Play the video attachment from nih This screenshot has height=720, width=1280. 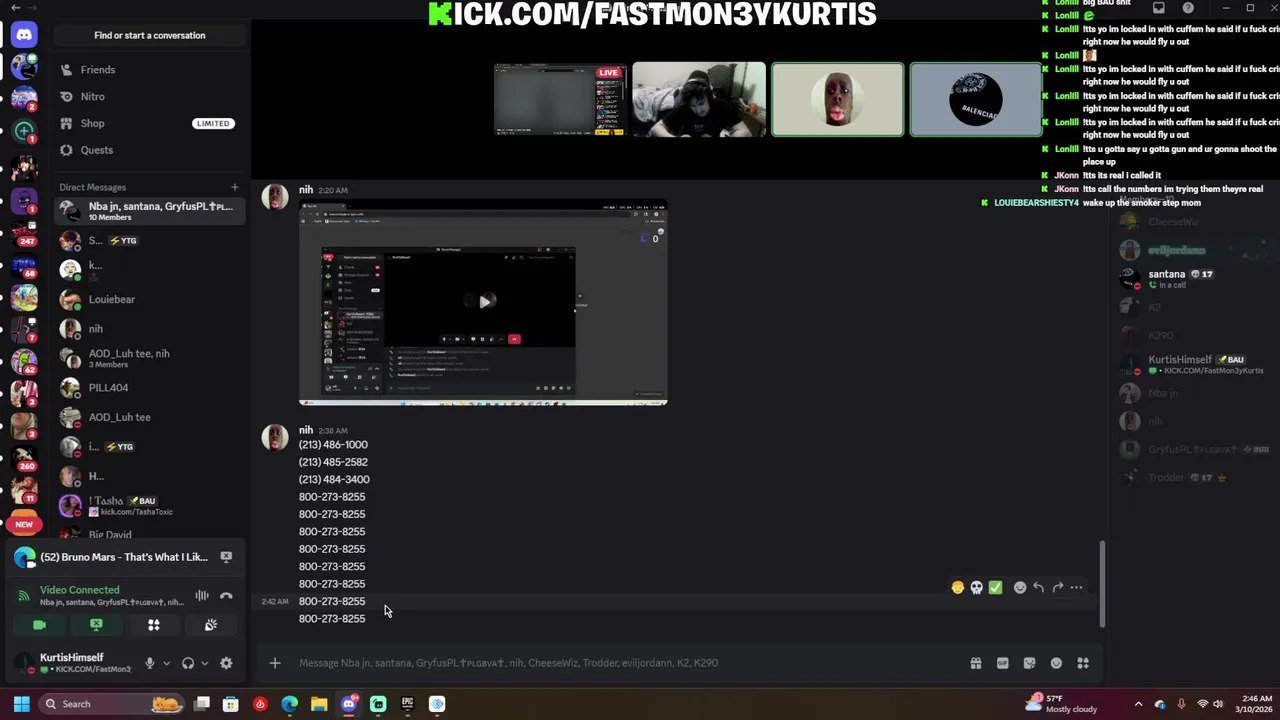coord(484,302)
